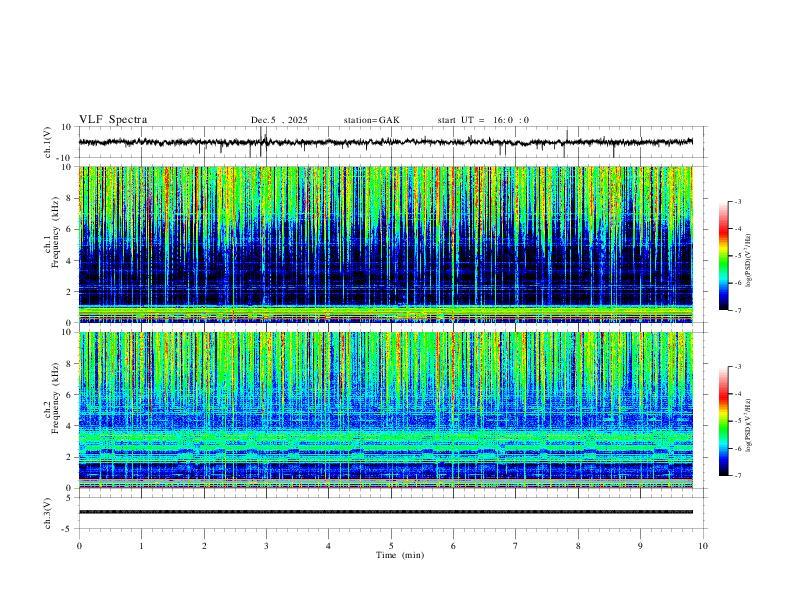Click "-7" on the ch.1 color scale
The image size is (792, 612).
(738, 310)
